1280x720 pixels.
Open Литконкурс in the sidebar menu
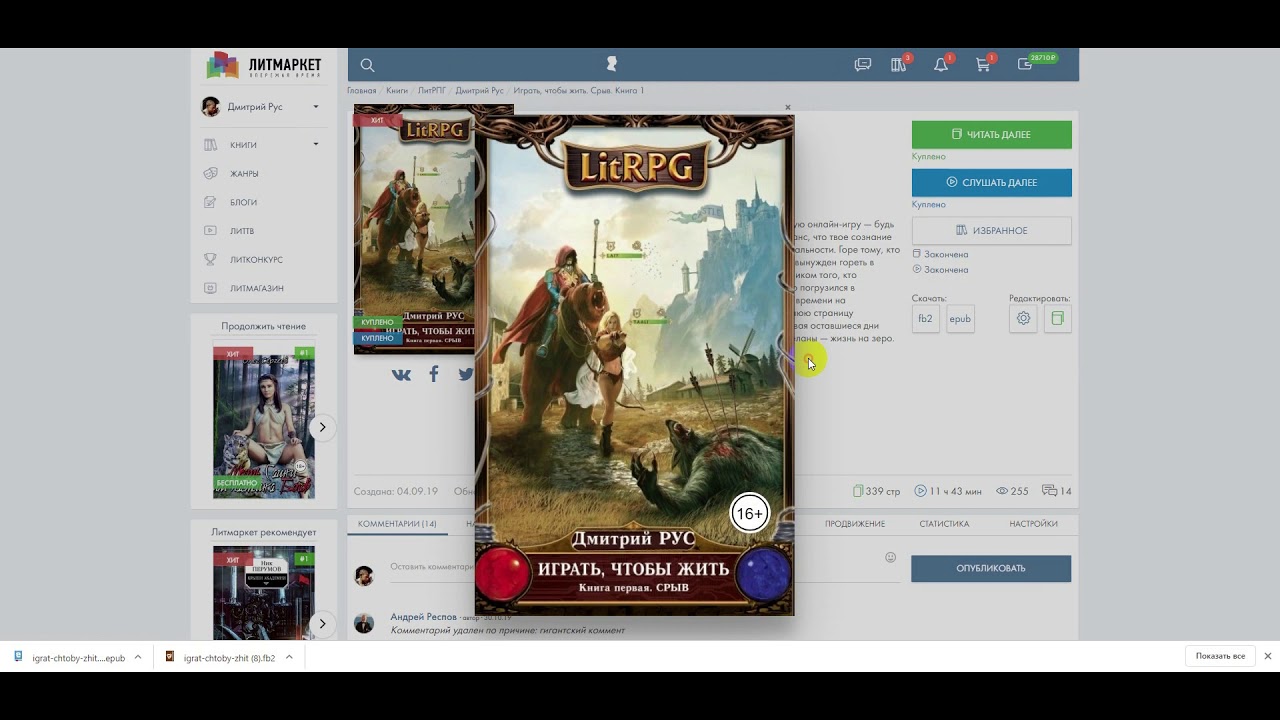pyautogui.click(x=256, y=259)
